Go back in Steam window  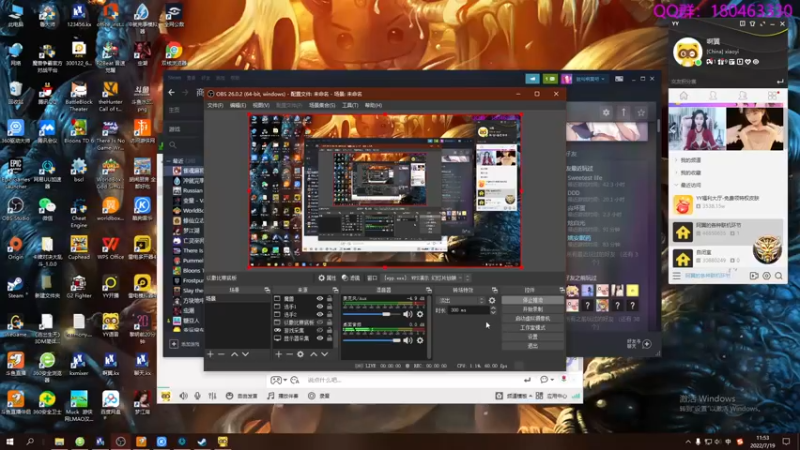point(171,93)
